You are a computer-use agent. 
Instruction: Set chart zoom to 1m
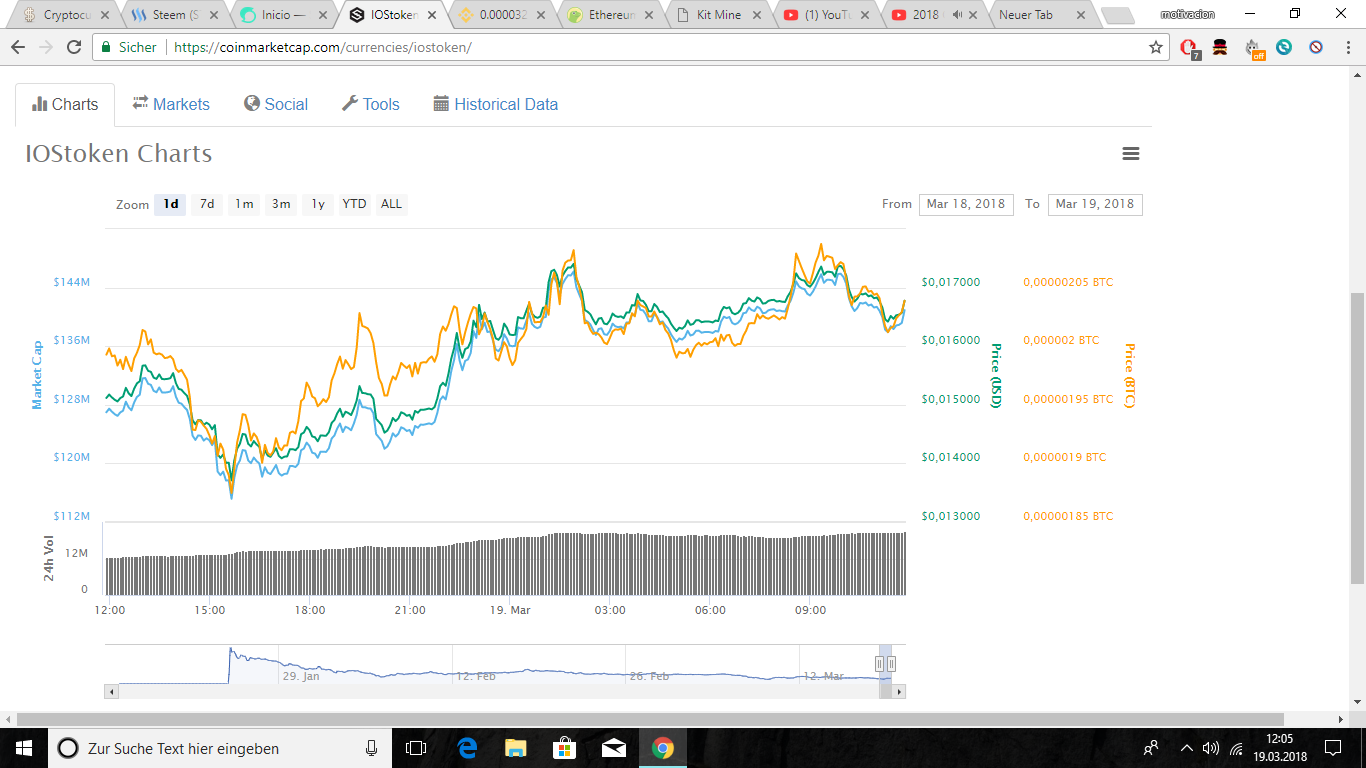pos(244,204)
